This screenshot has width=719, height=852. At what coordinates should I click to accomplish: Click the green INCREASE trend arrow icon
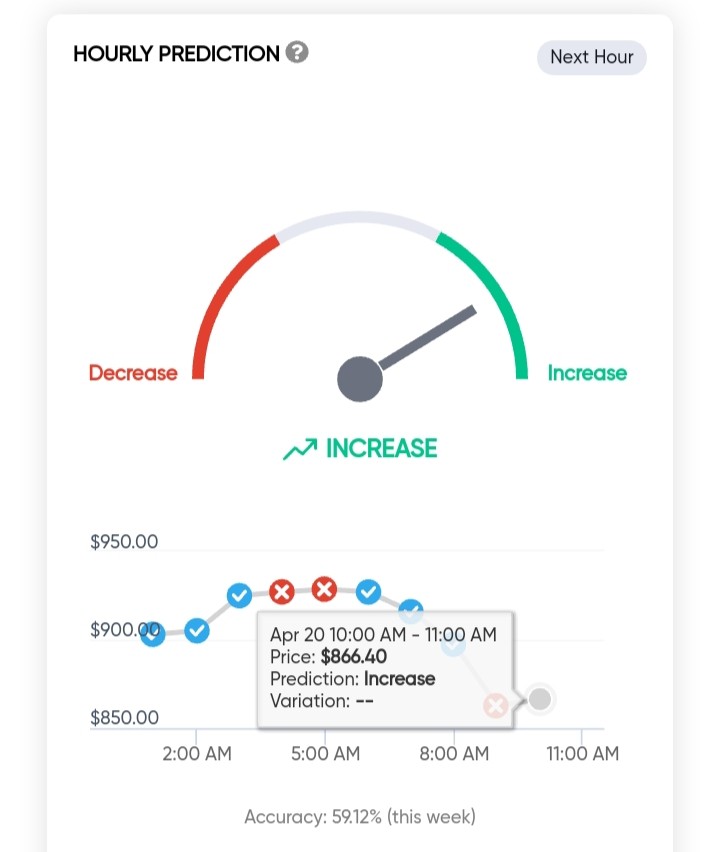pyautogui.click(x=300, y=449)
